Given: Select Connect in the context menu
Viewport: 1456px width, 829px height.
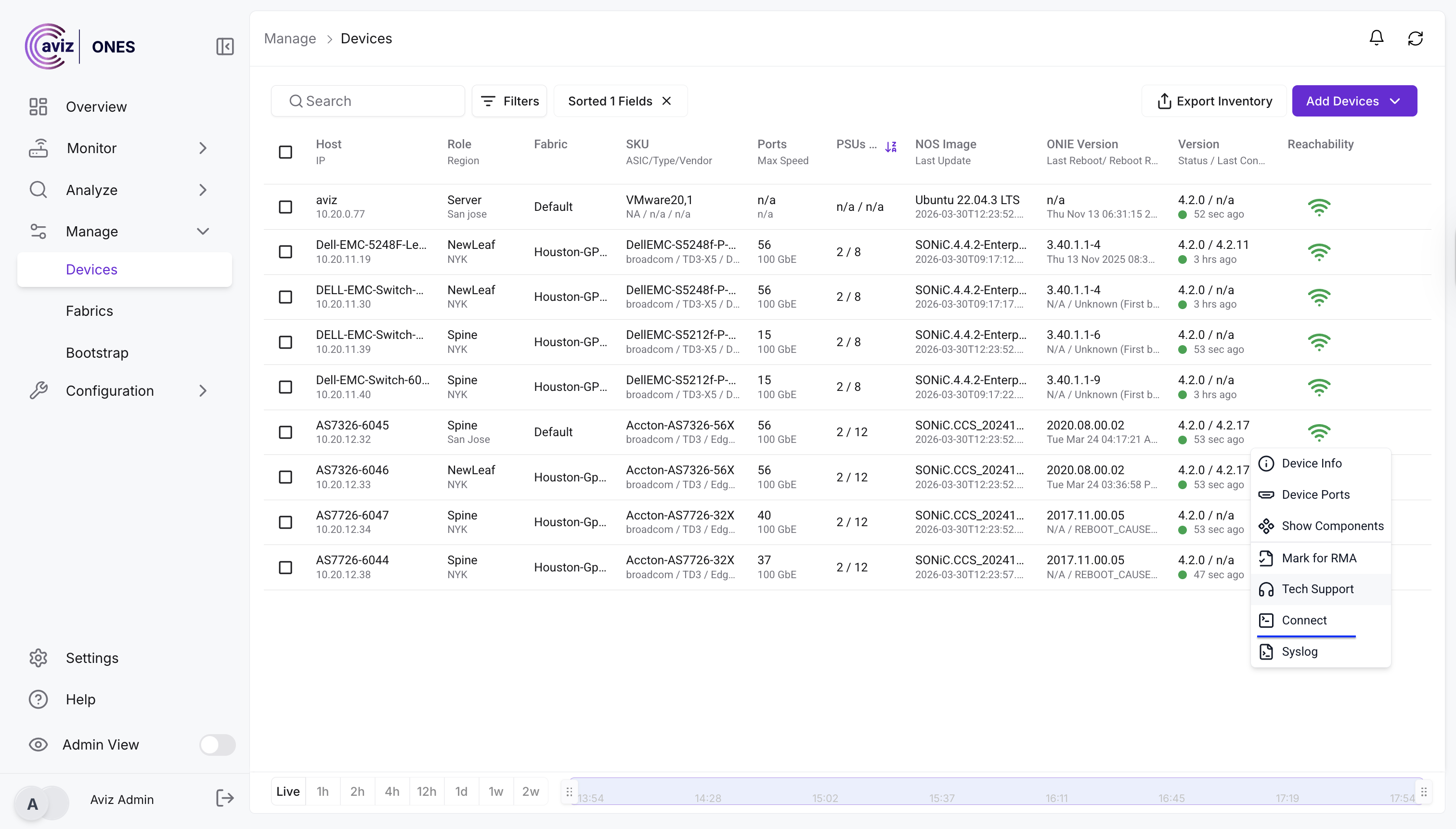Looking at the screenshot, I should pyautogui.click(x=1303, y=620).
